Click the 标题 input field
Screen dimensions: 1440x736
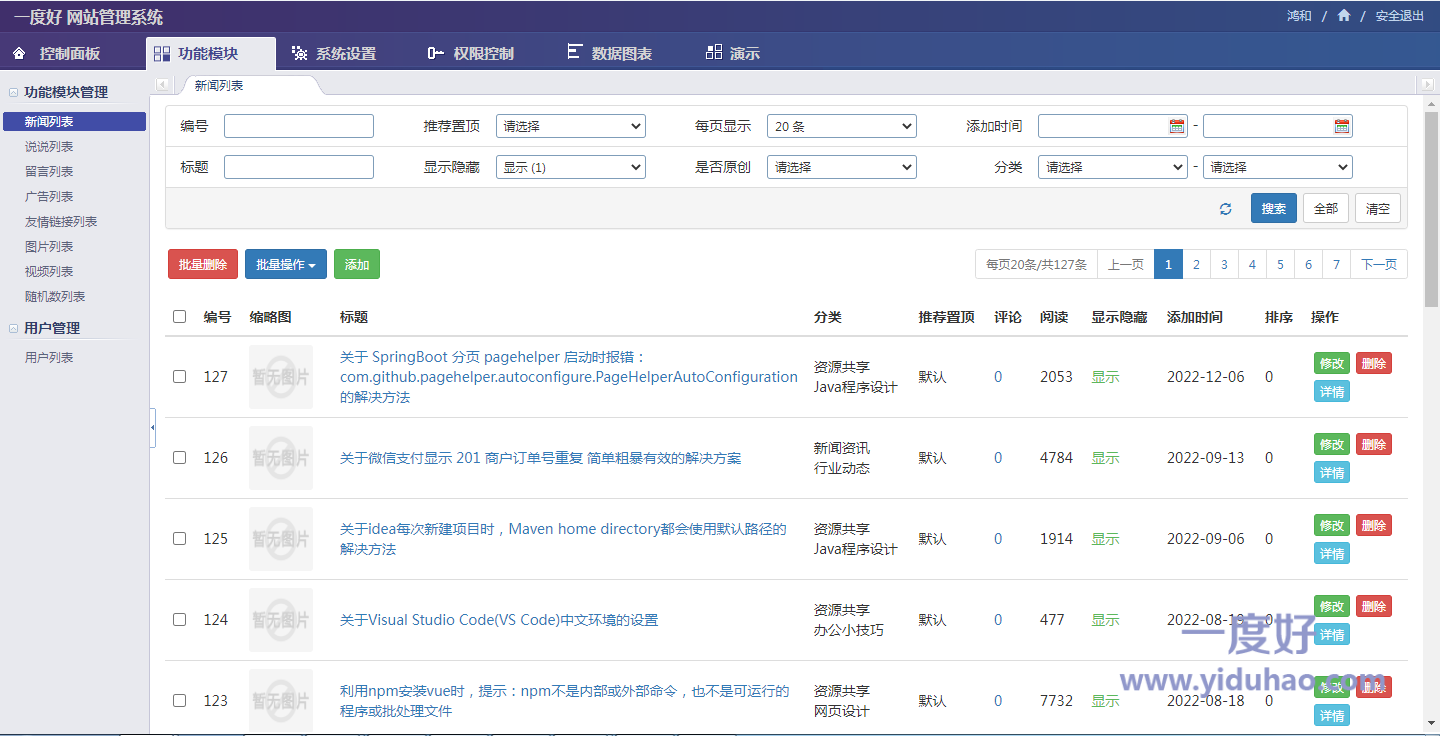pyautogui.click(x=299, y=167)
